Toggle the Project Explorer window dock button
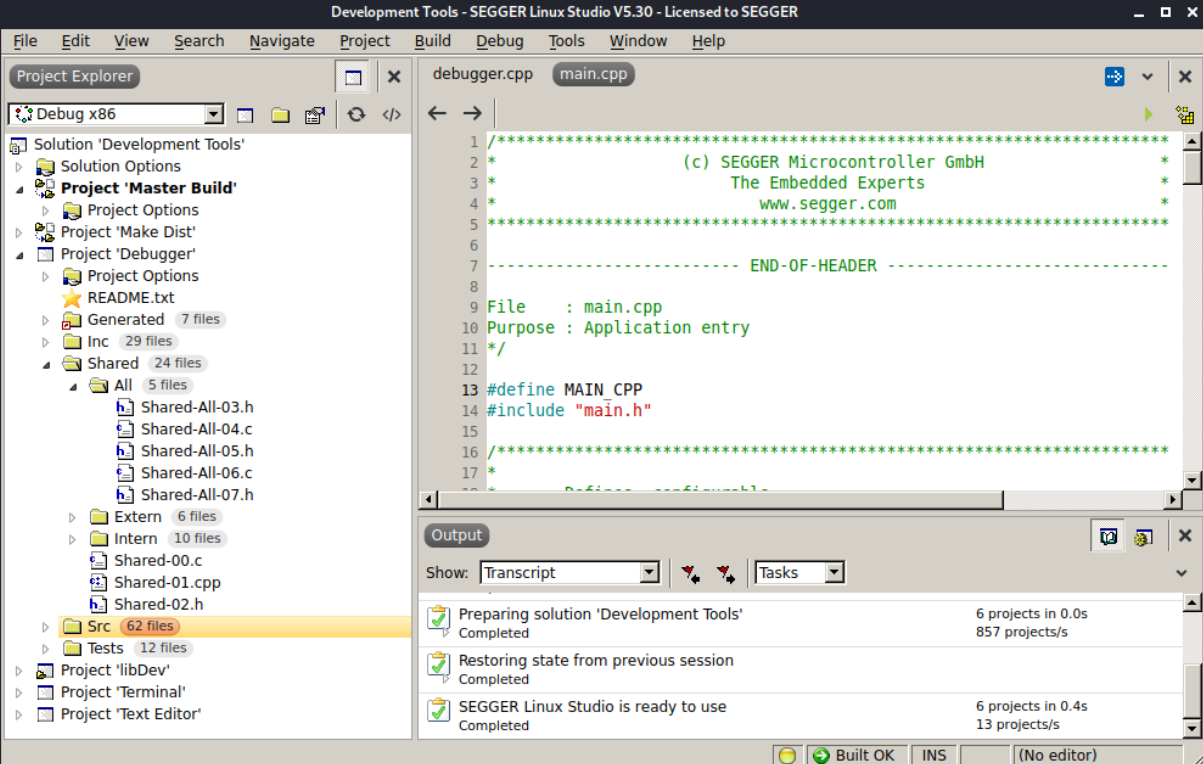Image resolution: width=1203 pixels, height=764 pixels. point(352,77)
